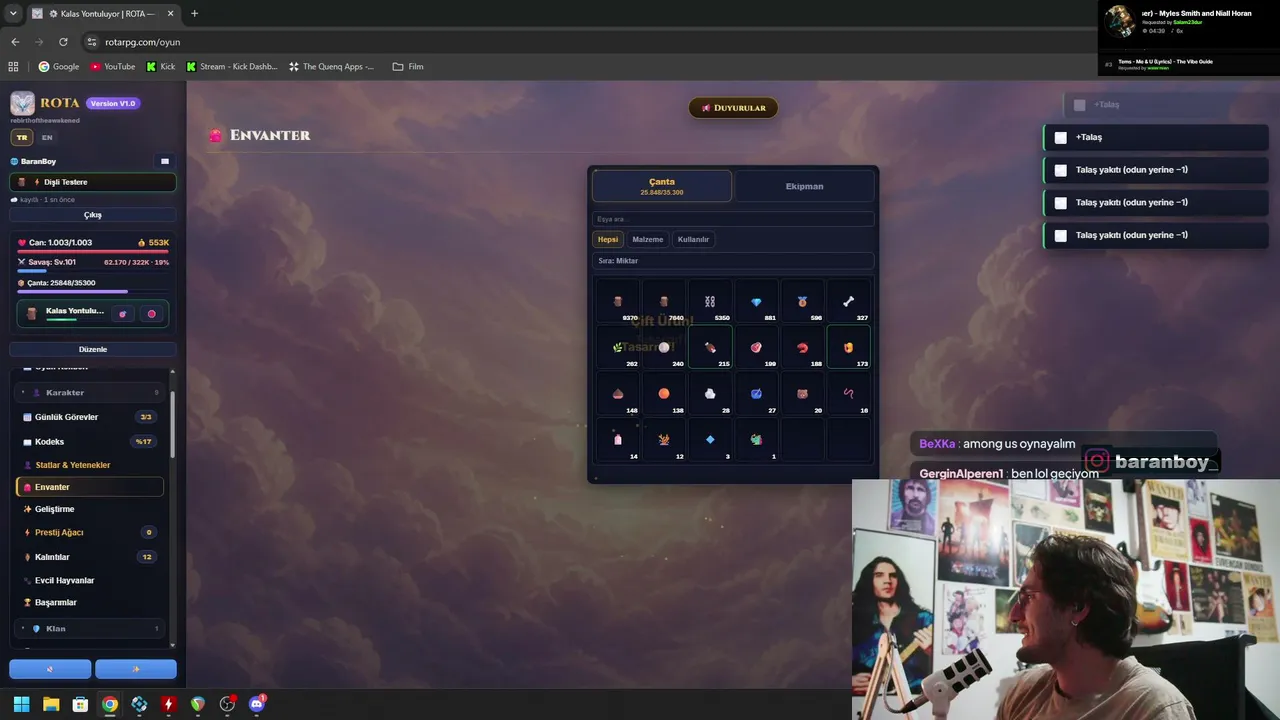The height and width of the screenshot is (720, 1280).
Task: Select the herb item with quantity 262
Action: (x=618, y=347)
